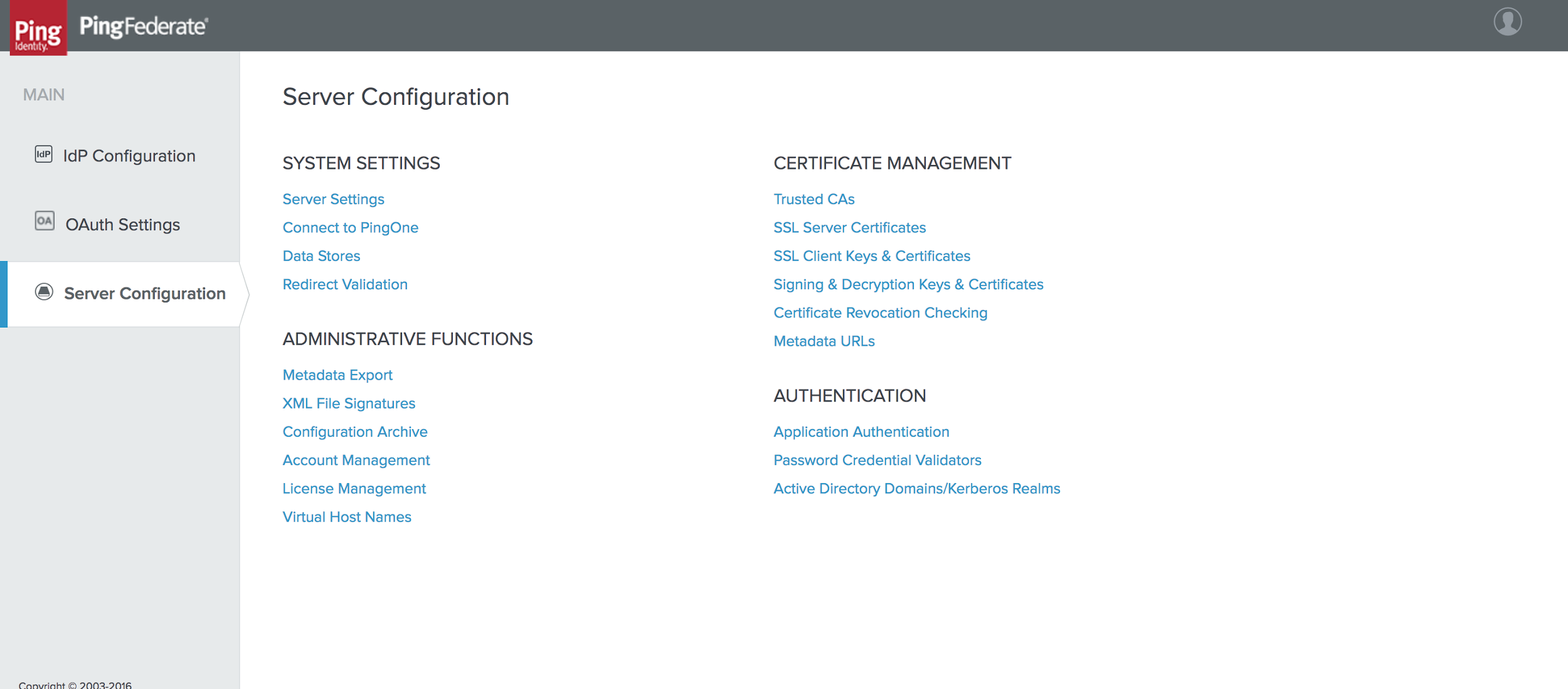
Task: Open Virtual Host Names
Action: pos(347,516)
